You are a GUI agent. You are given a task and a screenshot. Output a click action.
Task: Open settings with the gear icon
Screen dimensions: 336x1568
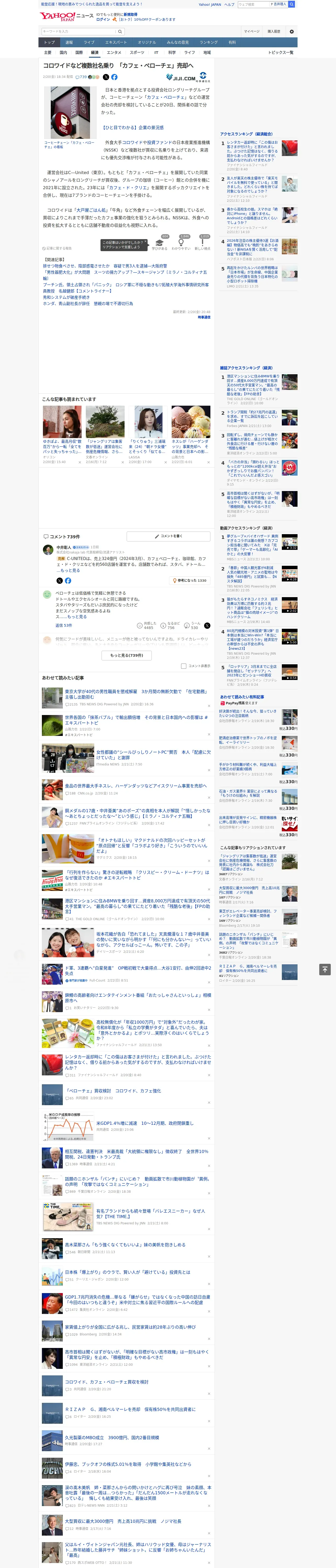click(292, 32)
